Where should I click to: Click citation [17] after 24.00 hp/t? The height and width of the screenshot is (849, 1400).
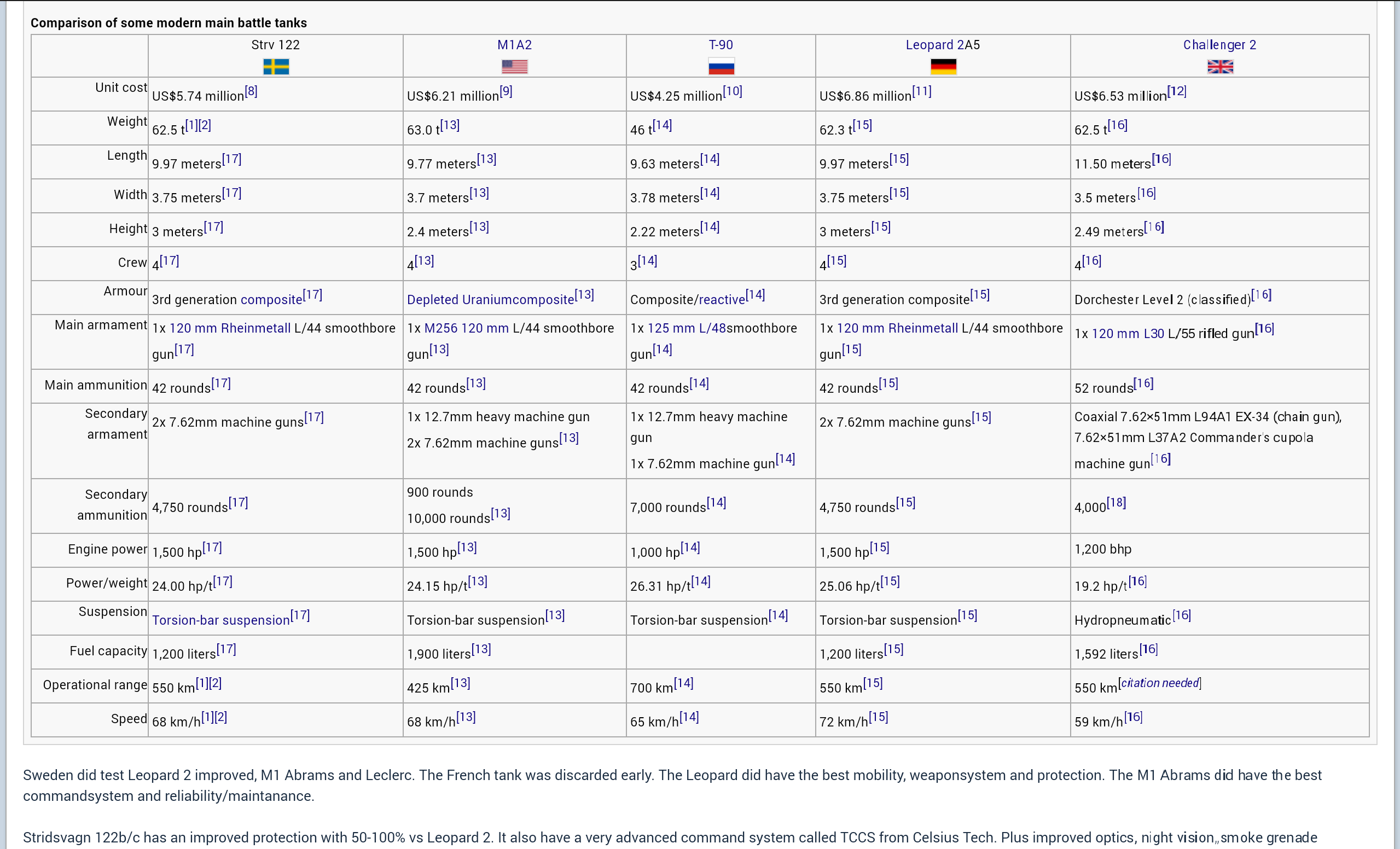click(223, 581)
